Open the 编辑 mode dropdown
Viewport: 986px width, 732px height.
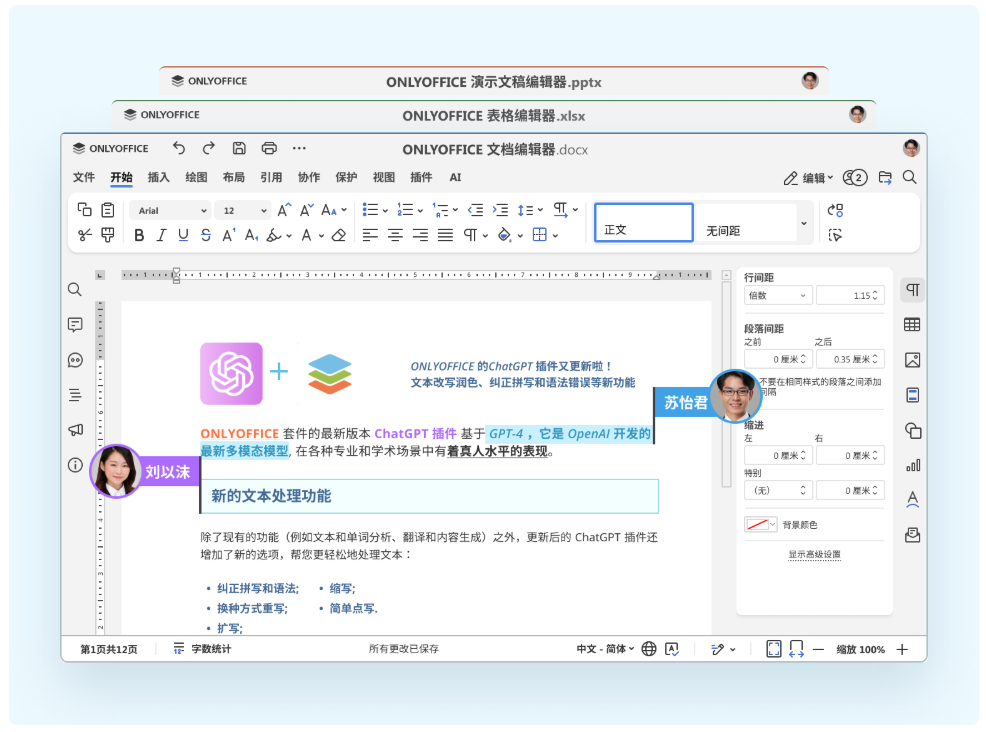808,178
